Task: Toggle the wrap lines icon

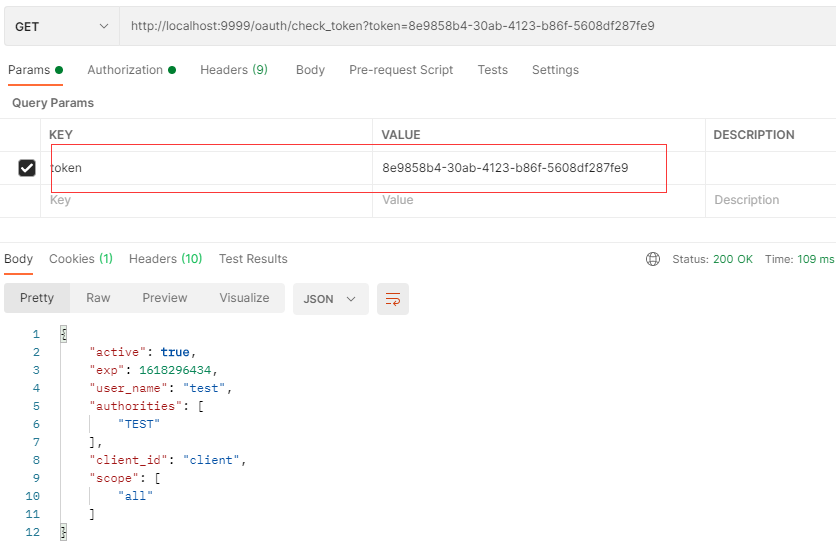Action: pos(393,299)
